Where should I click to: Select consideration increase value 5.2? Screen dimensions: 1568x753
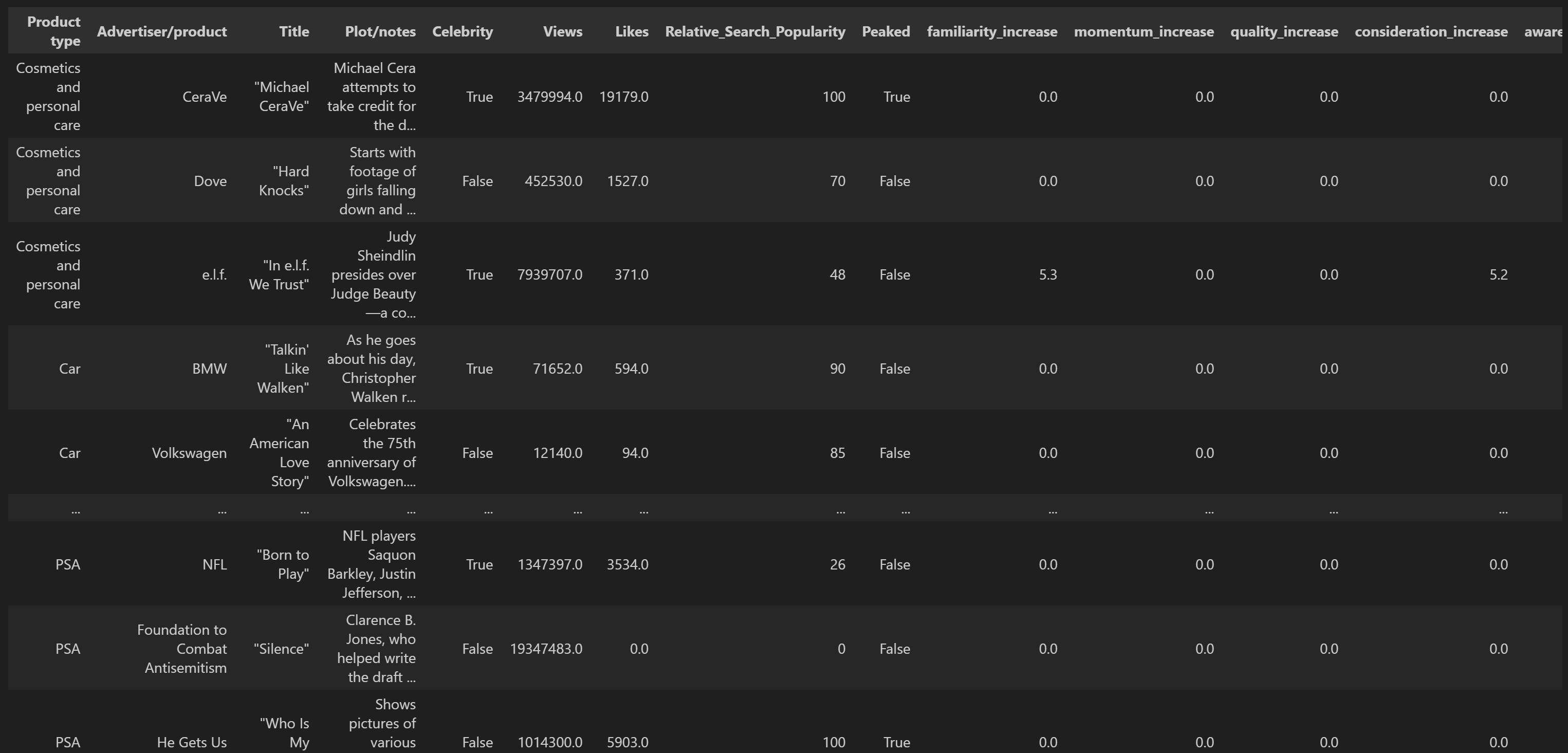(1498, 274)
